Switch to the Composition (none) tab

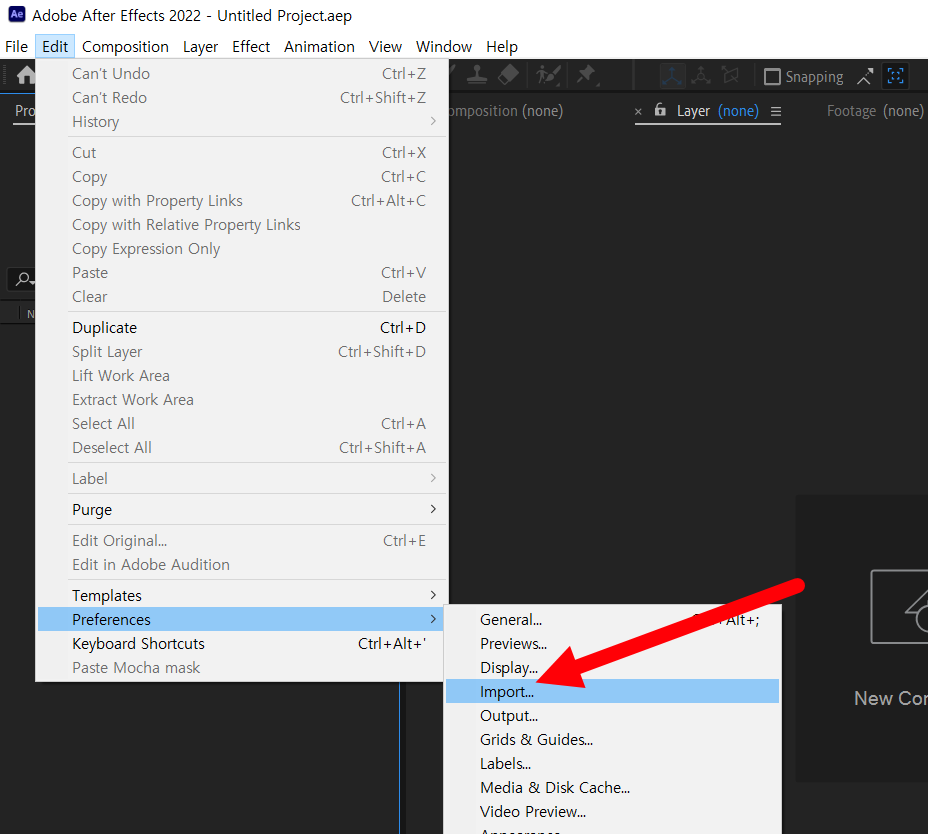[x=506, y=111]
